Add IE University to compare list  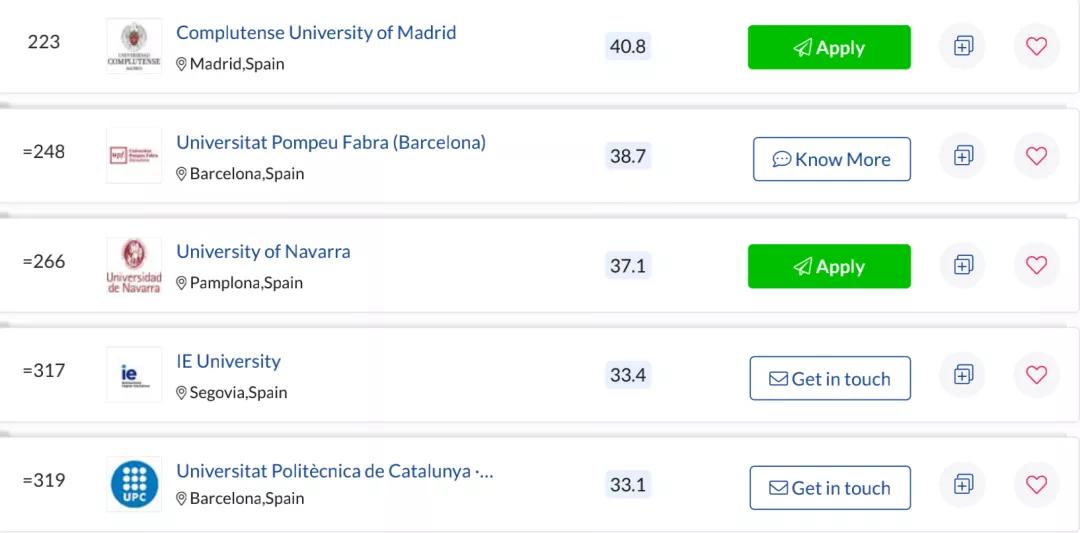click(x=962, y=375)
